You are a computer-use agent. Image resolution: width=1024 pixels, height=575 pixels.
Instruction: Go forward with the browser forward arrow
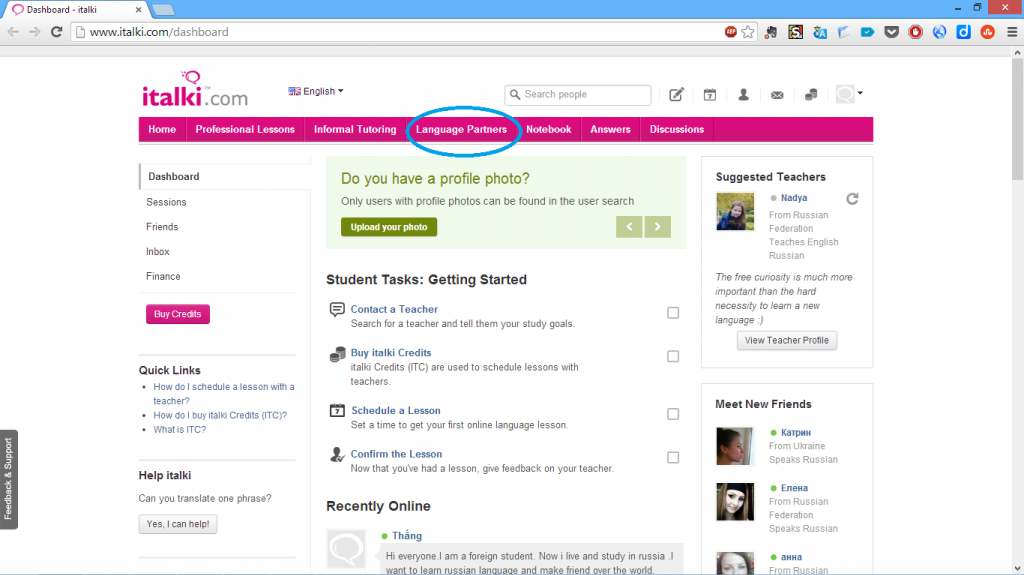tap(35, 31)
